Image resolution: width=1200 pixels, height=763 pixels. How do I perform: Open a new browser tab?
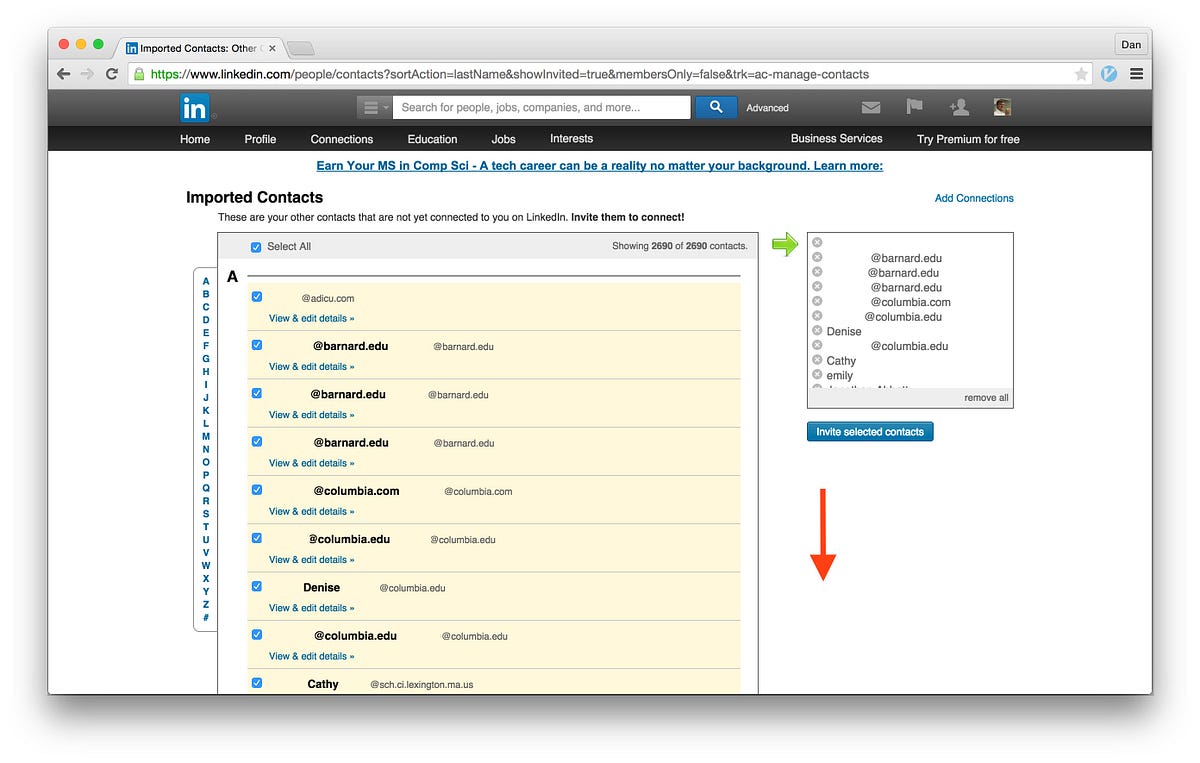point(300,48)
